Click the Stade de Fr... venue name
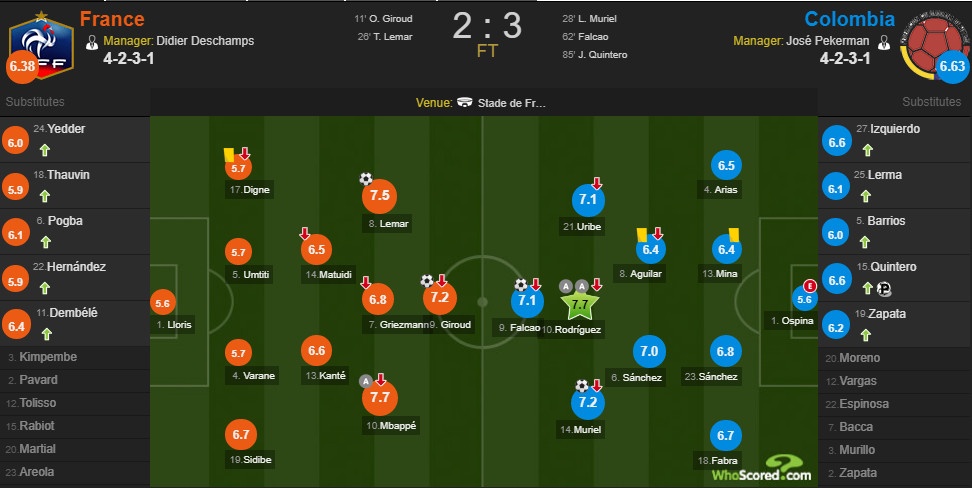This screenshot has height=488, width=972. pyautogui.click(x=513, y=103)
